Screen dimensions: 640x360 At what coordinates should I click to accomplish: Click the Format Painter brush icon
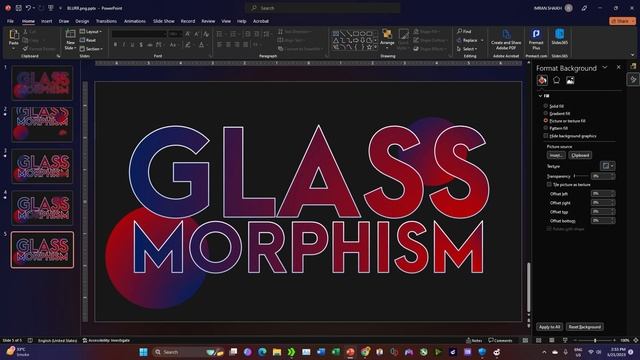coord(25,49)
